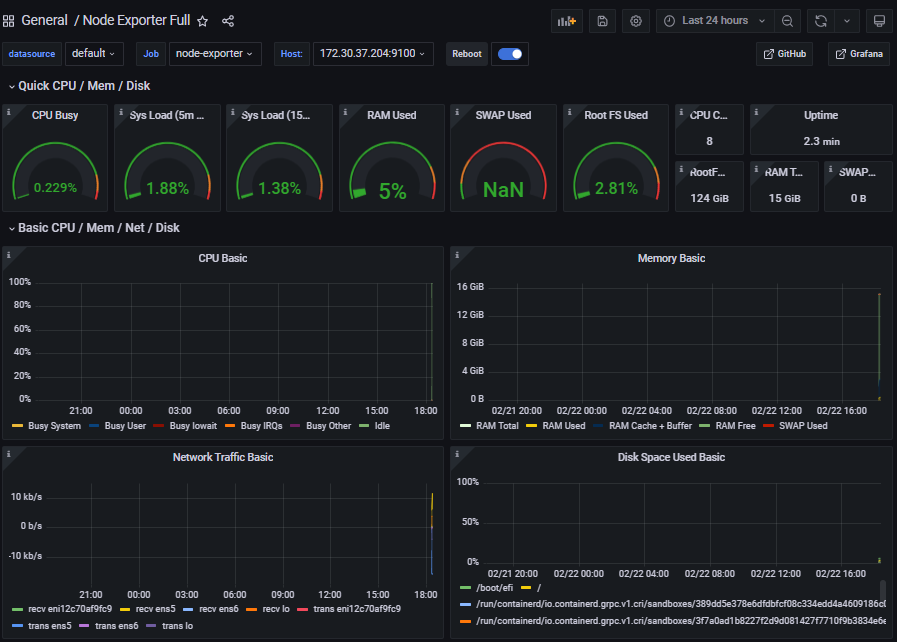The width and height of the screenshot is (897, 642).
Task: Click the Busy Other purple legend swatch
Action: coord(295,426)
